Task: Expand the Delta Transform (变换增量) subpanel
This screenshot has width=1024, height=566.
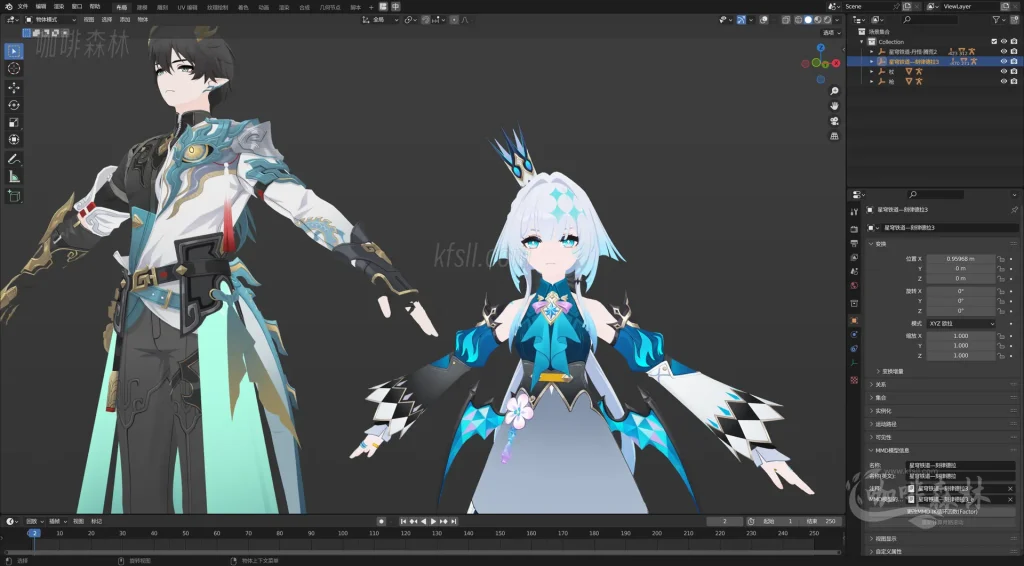Action: pos(891,371)
